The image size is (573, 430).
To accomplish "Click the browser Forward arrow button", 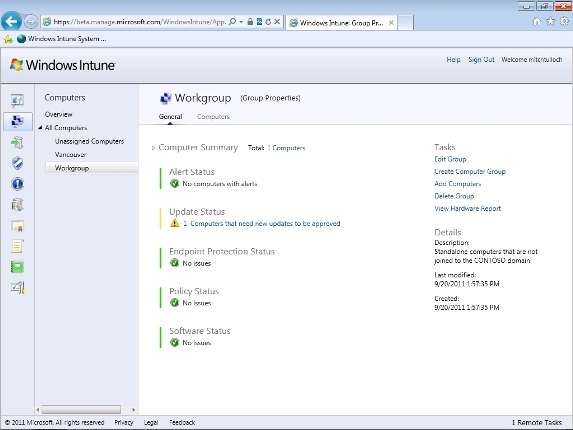I will [31, 22].
